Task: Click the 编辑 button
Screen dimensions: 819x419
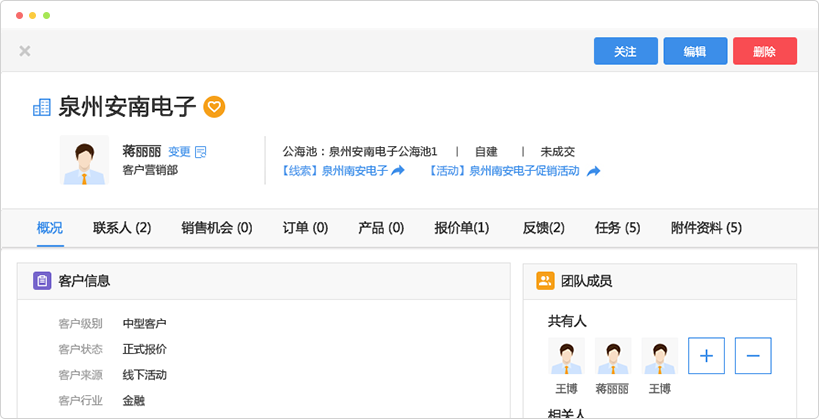Action: pos(695,51)
